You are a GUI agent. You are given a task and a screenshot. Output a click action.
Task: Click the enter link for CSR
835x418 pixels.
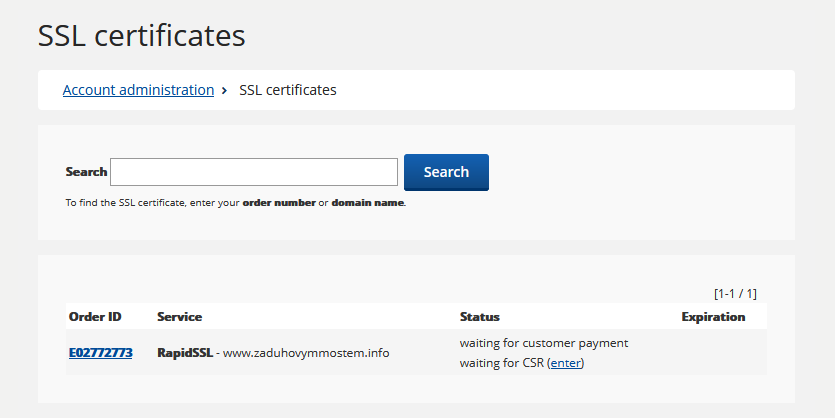coord(565,363)
